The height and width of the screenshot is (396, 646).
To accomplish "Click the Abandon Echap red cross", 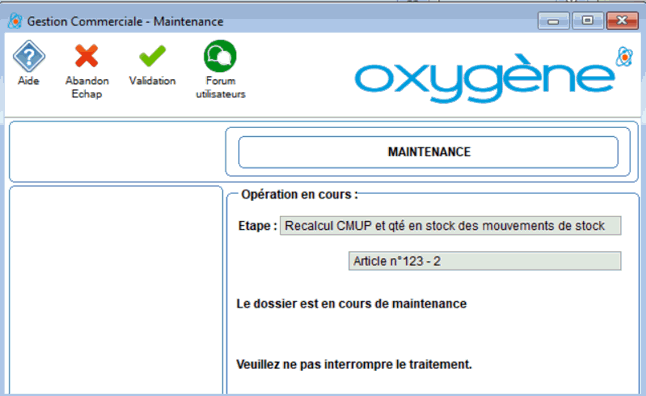I will [87, 56].
